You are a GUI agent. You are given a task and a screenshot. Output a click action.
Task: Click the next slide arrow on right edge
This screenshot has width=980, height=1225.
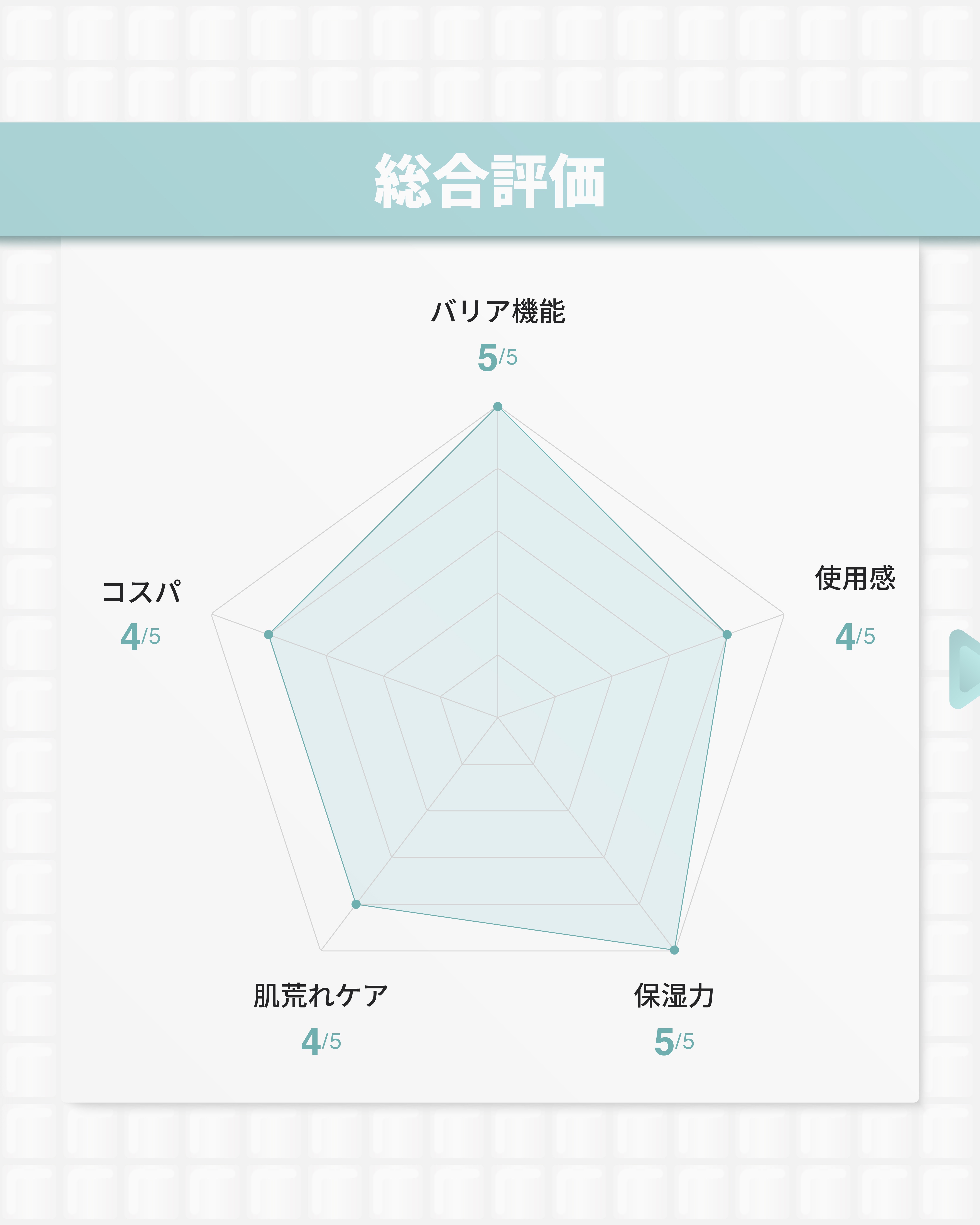coord(966,669)
